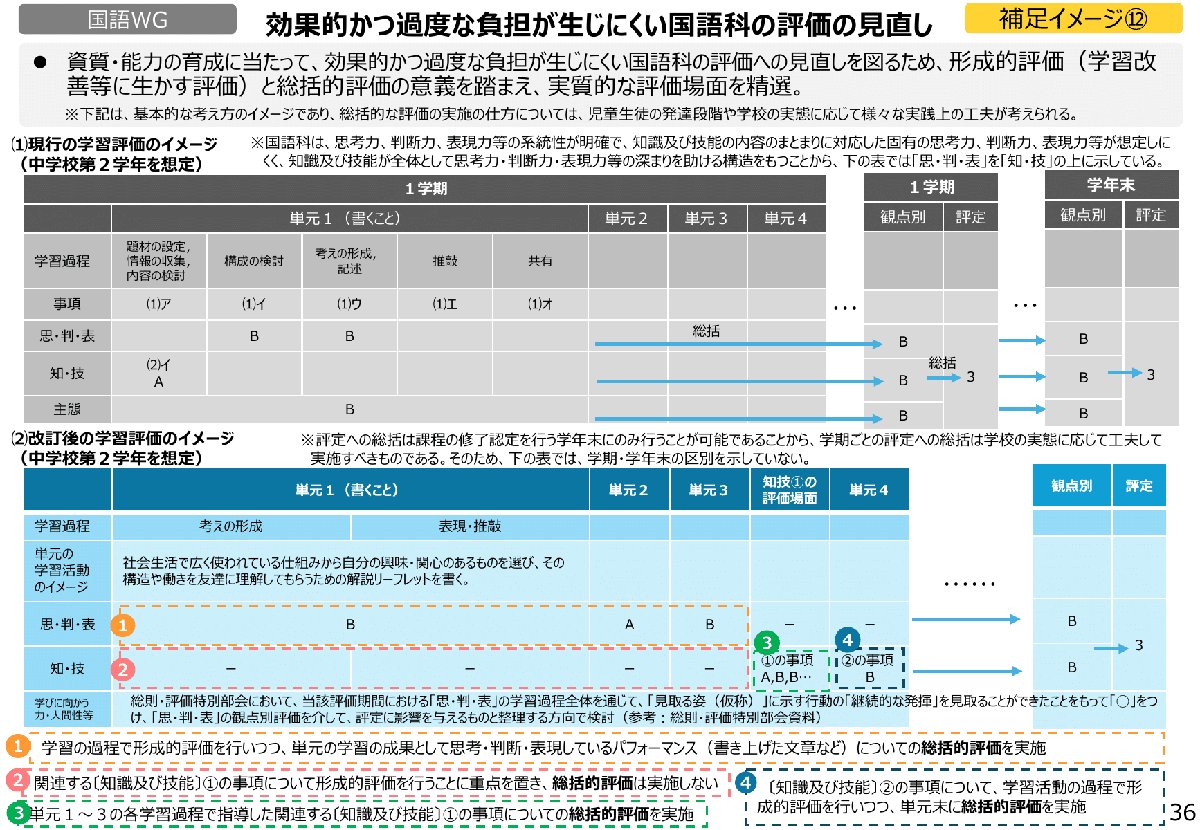Viewport: 1200px width, 830px height.
Task: Click the 事項 row label
Action: click(x=67, y=304)
